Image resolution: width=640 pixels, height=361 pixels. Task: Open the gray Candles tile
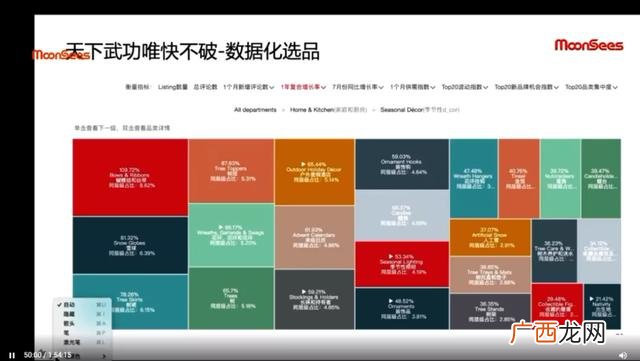[x=402, y=215]
